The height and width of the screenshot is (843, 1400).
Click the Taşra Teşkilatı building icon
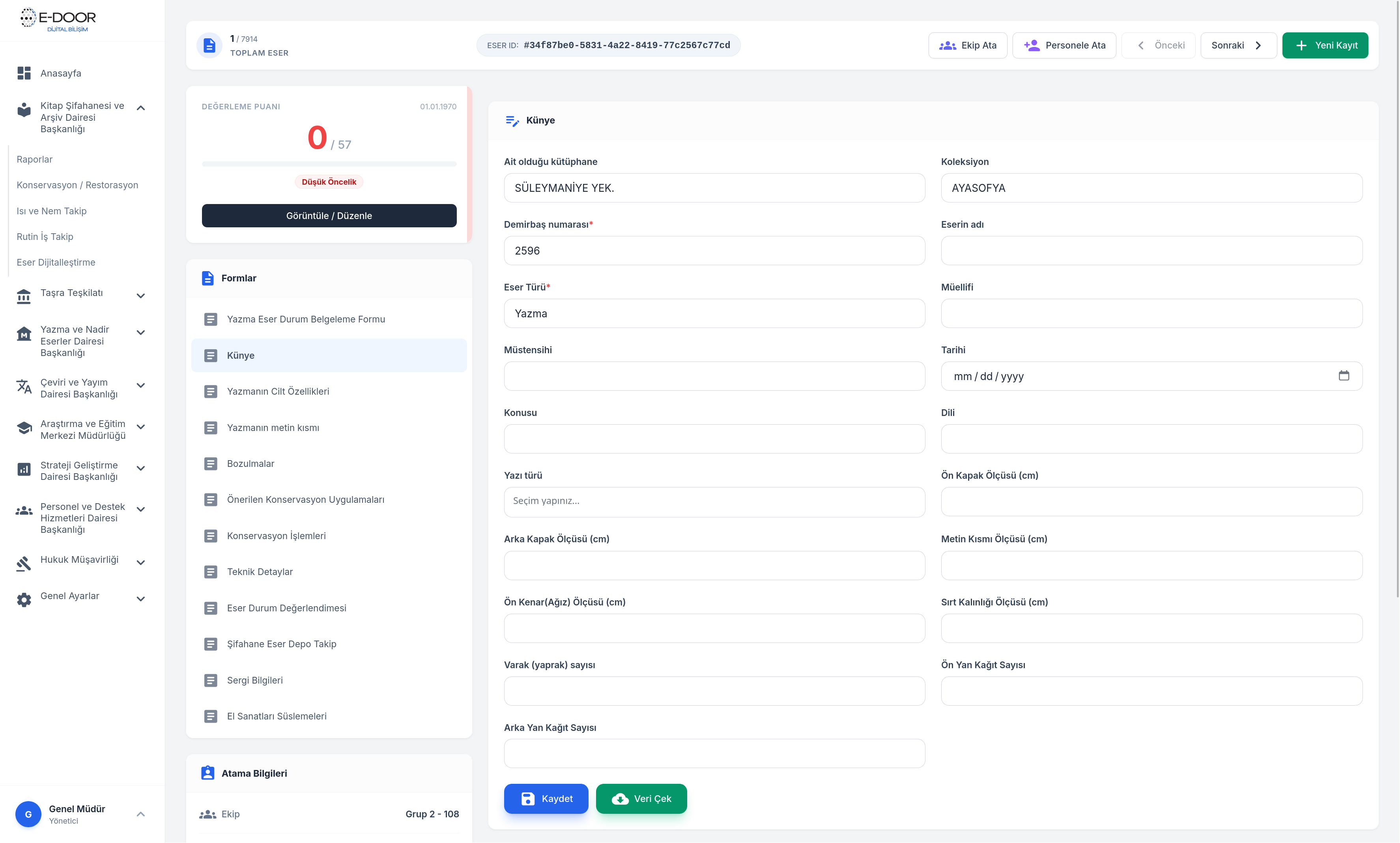click(24, 296)
